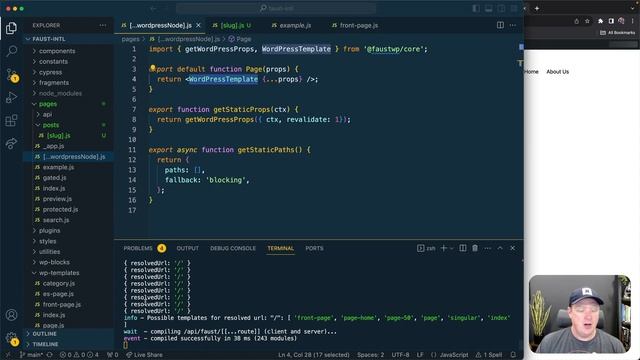The height and width of the screenshot is (360, 640).
Task: Open new tab in browser window
Action: pos(537,8)
